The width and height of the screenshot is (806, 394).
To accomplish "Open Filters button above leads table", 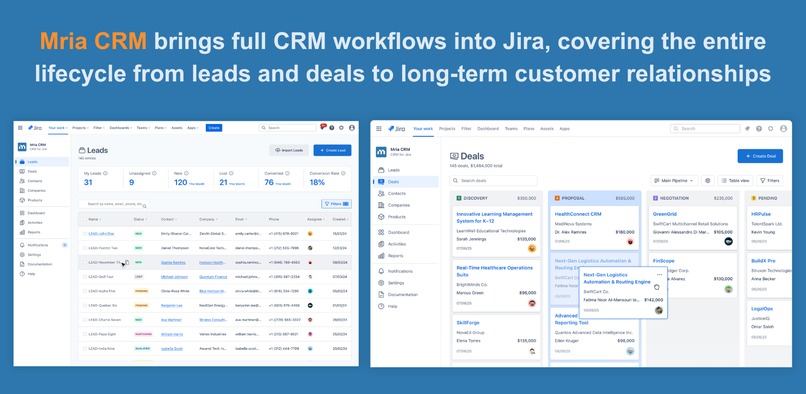I will 336,204.
